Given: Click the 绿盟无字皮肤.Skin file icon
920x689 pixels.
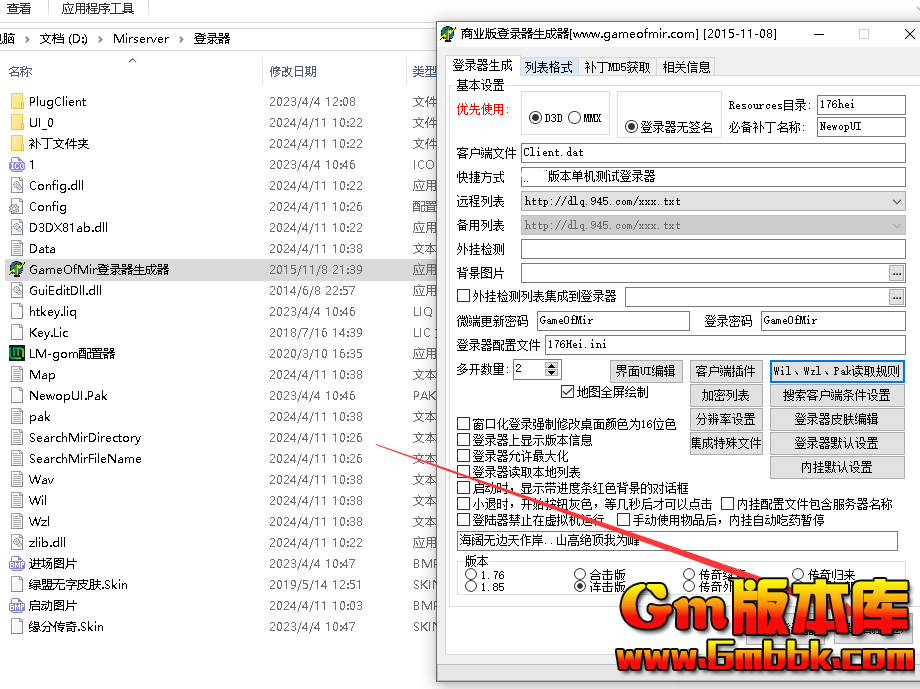Looking at the screenshot, I should click(x=16, y=584).
